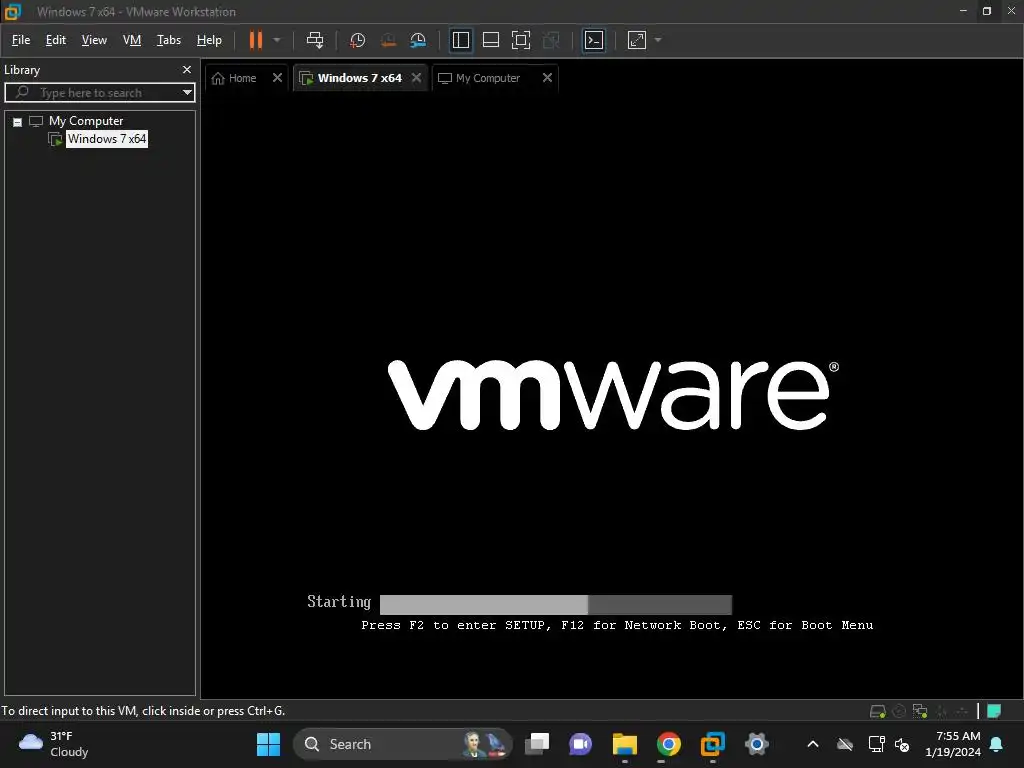Image resolution: width=1024 pixels, height=768 pixels.
Task: Open the Teams chat taskbar icon
Action: 580,744
